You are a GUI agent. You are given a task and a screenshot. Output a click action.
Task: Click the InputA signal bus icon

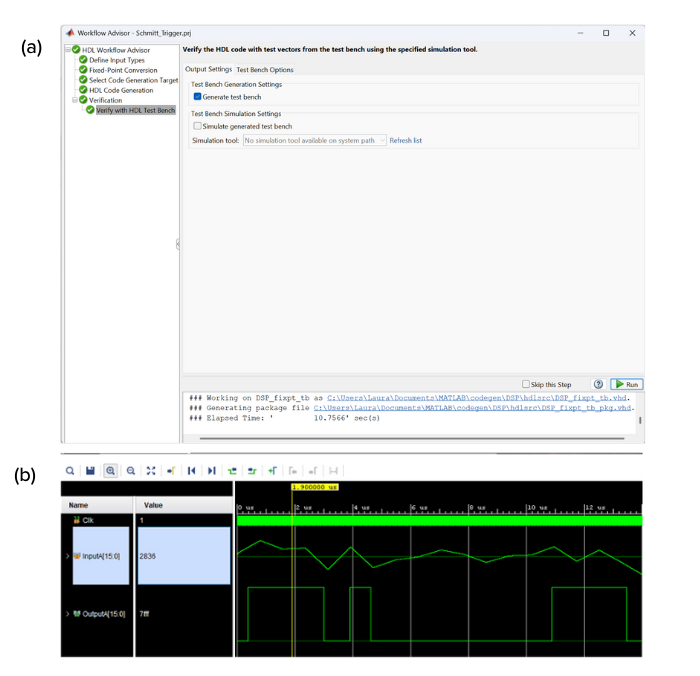(x=77, y=556)
